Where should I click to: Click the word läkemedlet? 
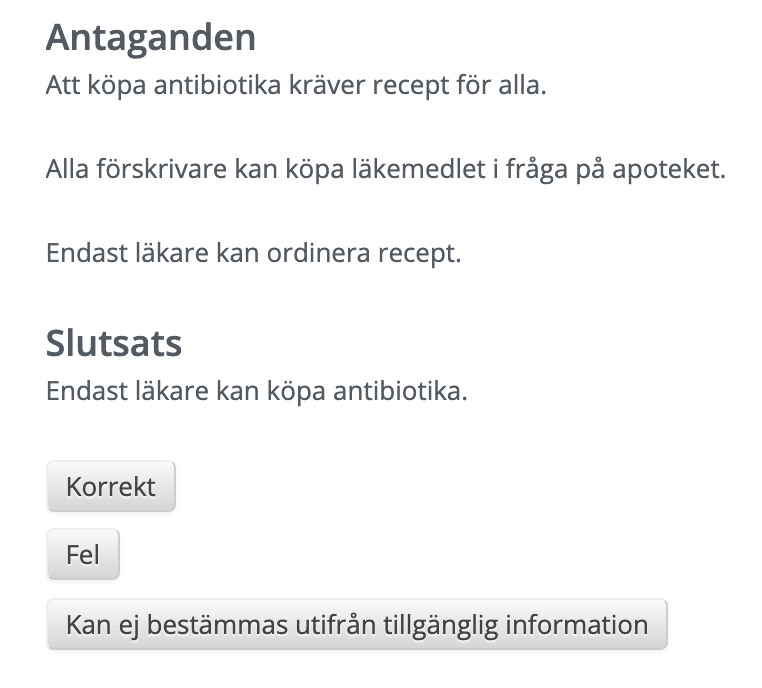(x=418, y=169)
